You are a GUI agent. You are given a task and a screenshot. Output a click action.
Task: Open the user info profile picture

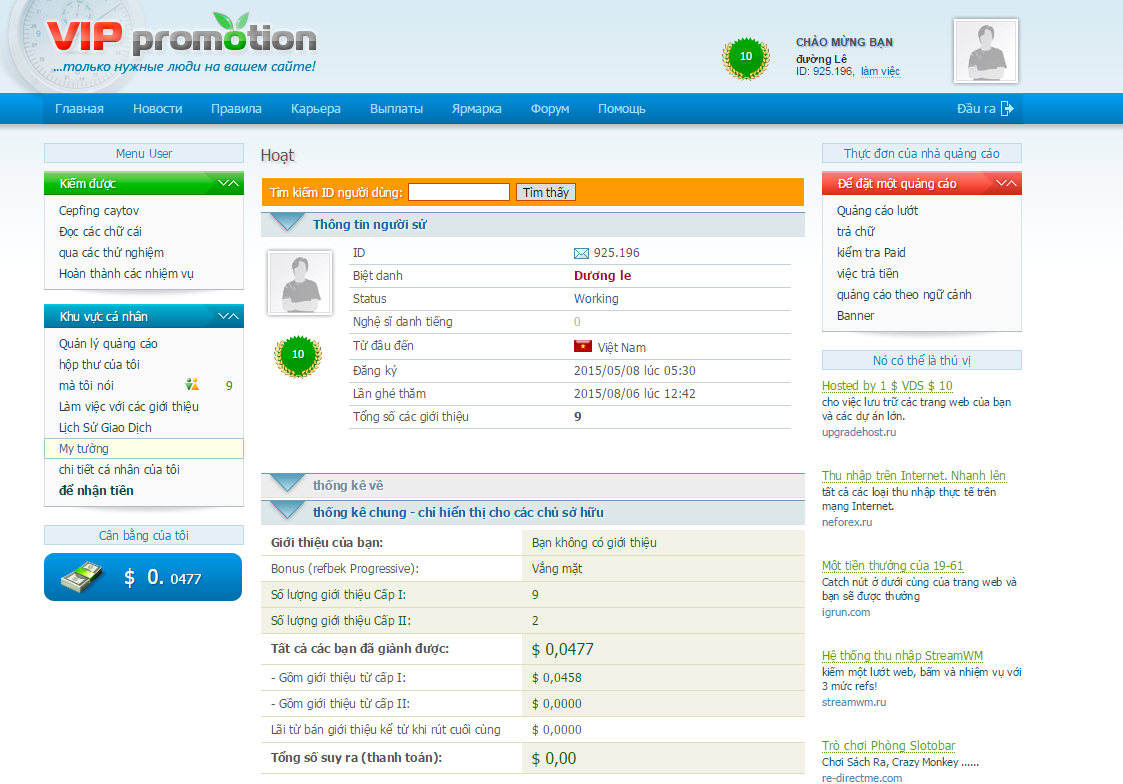coord(299,283)
